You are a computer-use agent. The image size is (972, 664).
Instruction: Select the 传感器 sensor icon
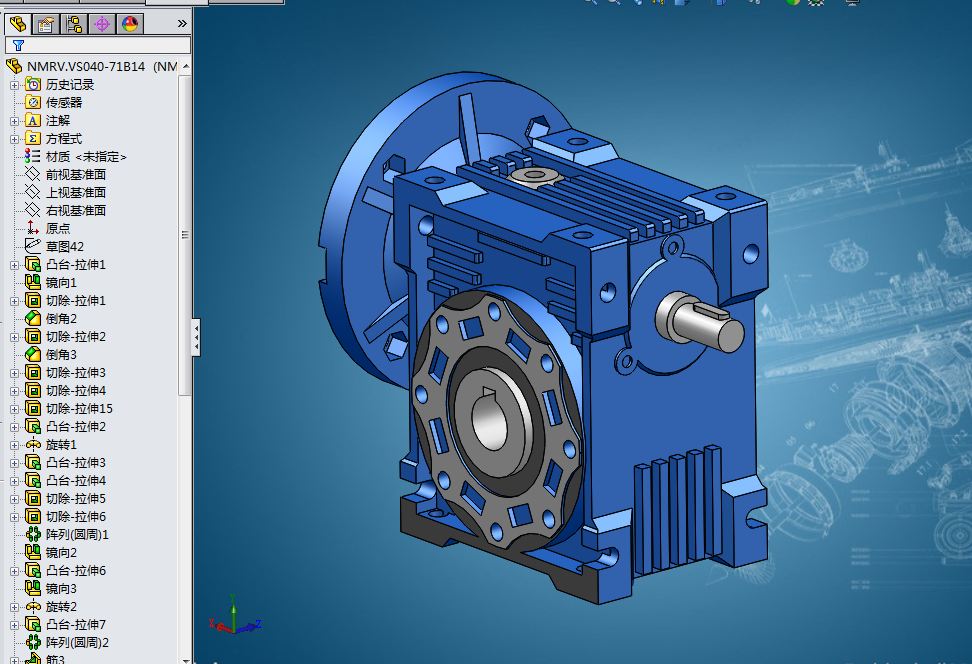click(x=33, y=102)
